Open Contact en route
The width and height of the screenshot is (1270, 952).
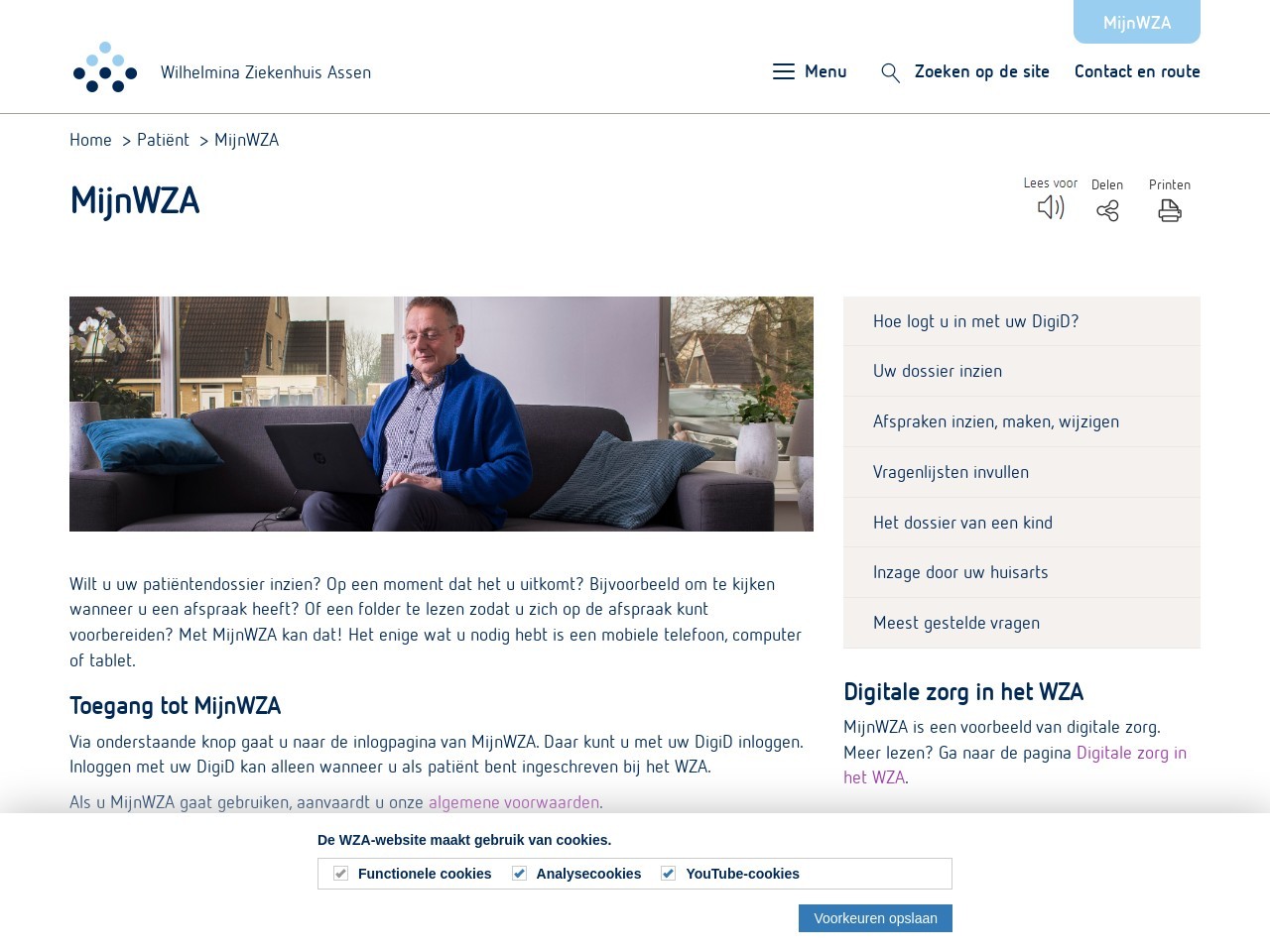1137,71
